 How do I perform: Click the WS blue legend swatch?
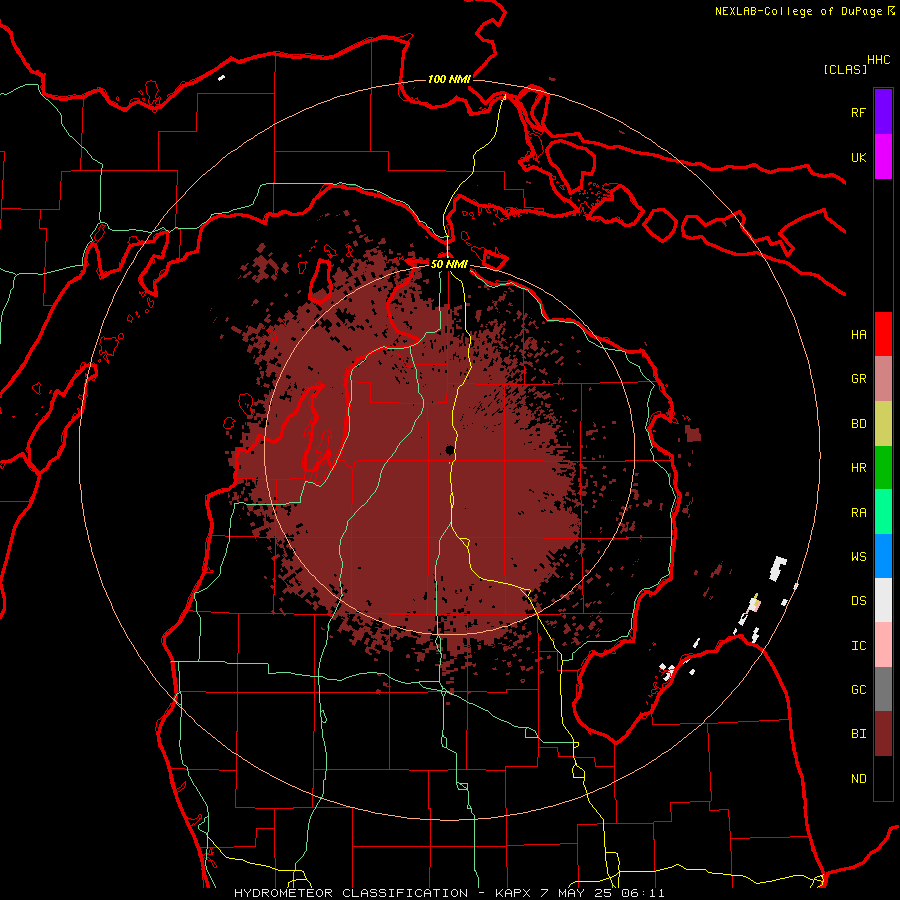click(x=883, y=556)
